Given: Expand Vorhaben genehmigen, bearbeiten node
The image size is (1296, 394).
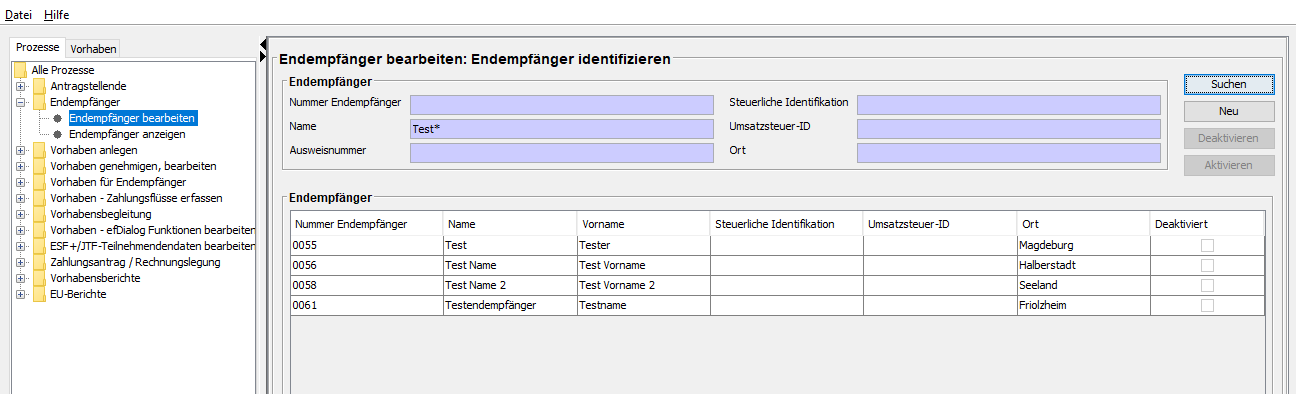Looking at the screenshot, I should (x=20, y=166).
